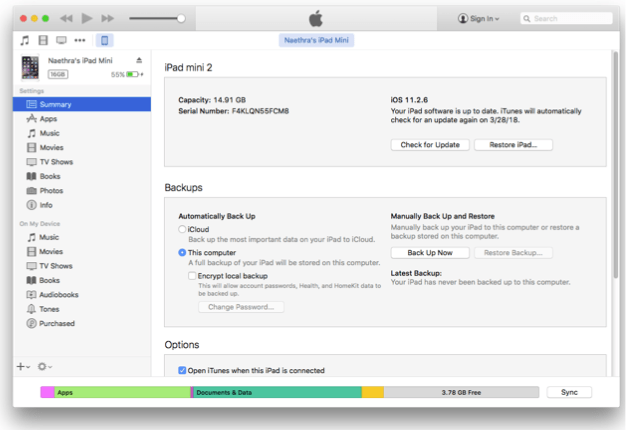Click the Movies library icon in toolbar
This screenshot has height=430, width=631.
pos(42,40)
